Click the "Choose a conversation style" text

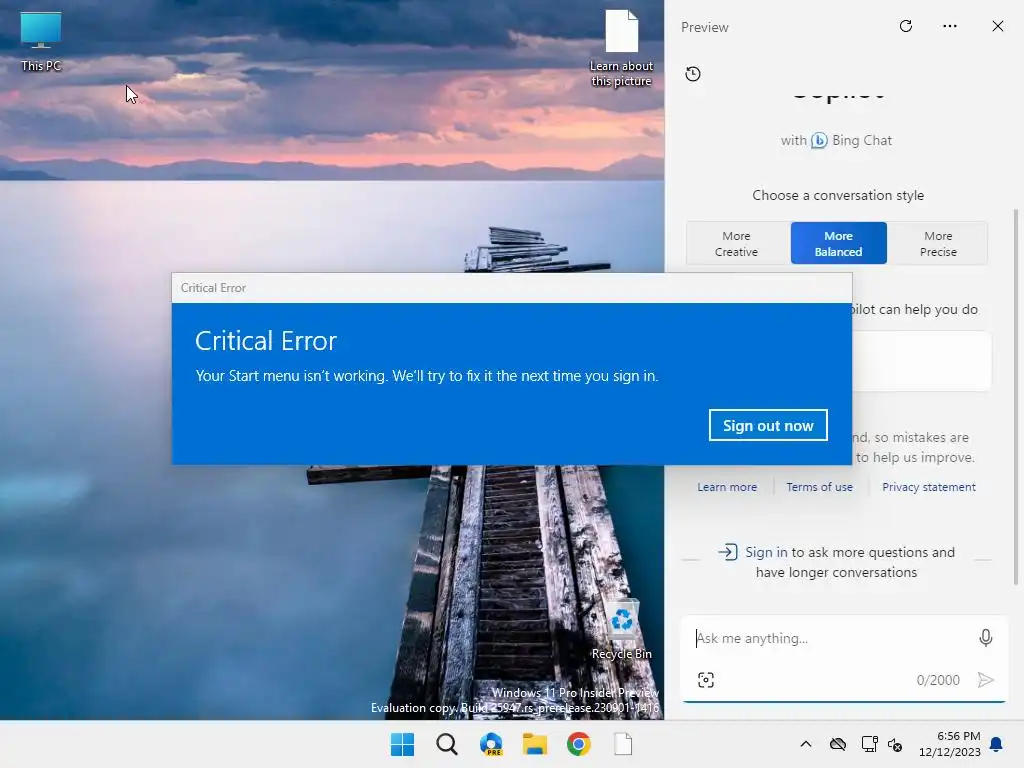click(838, 195)
